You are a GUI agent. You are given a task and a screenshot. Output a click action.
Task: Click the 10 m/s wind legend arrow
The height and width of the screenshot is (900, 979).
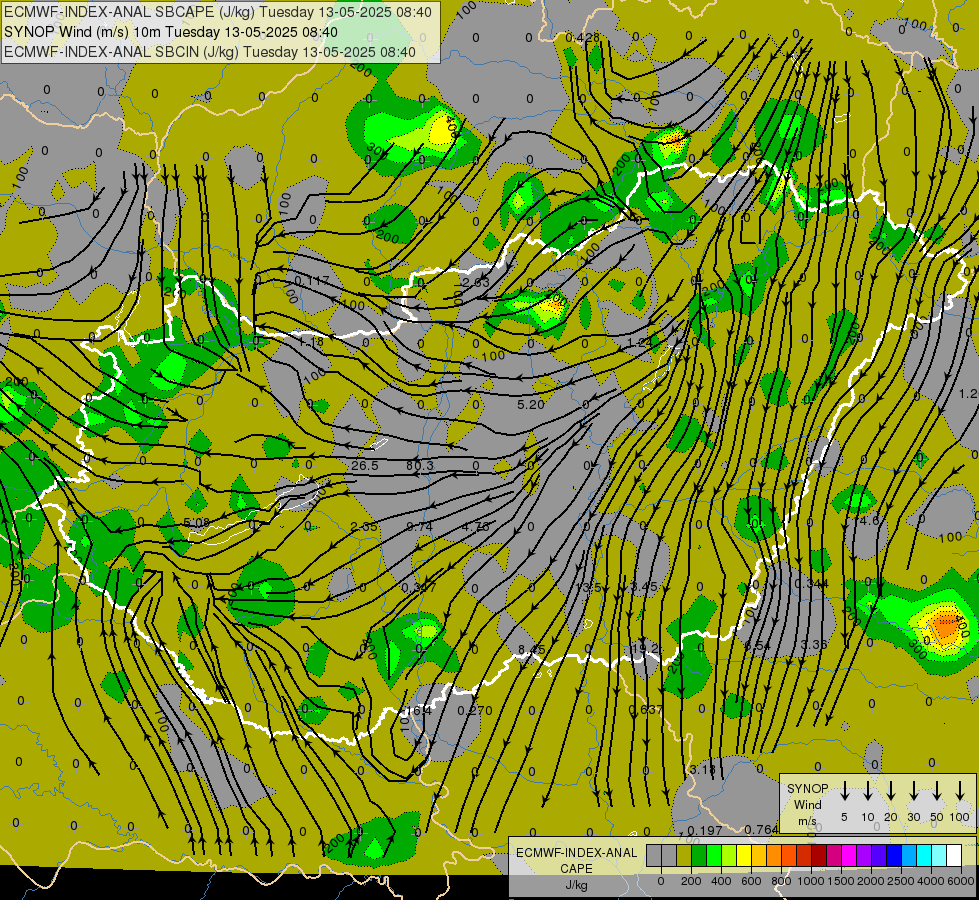(x=868, y=791)
